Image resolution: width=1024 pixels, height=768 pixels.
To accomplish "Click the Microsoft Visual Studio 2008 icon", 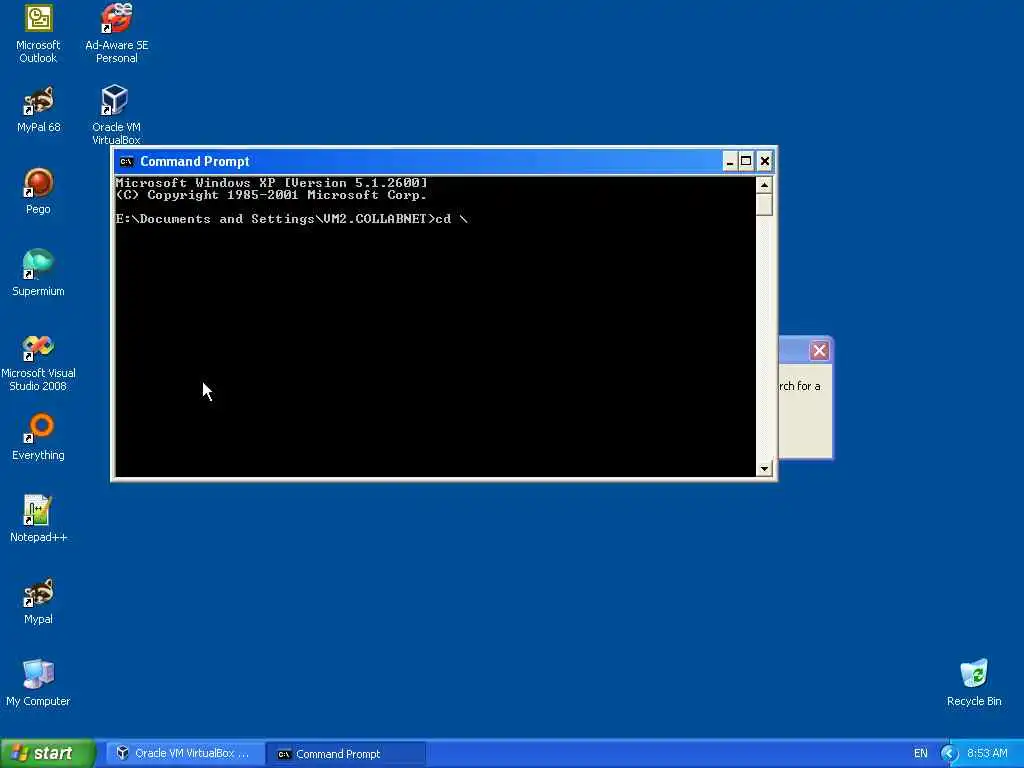I will [x=38, y=362].
